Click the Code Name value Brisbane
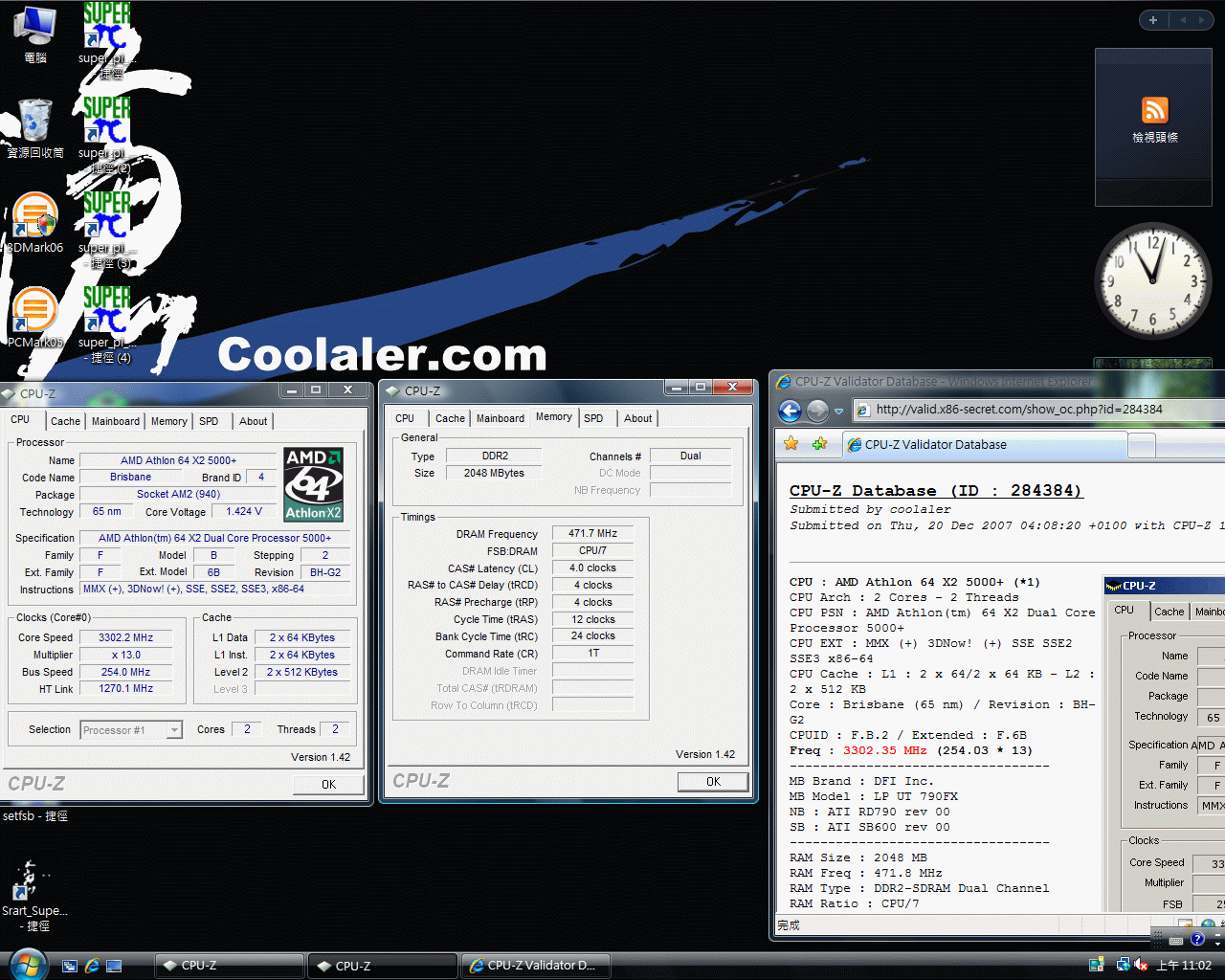 131,477
